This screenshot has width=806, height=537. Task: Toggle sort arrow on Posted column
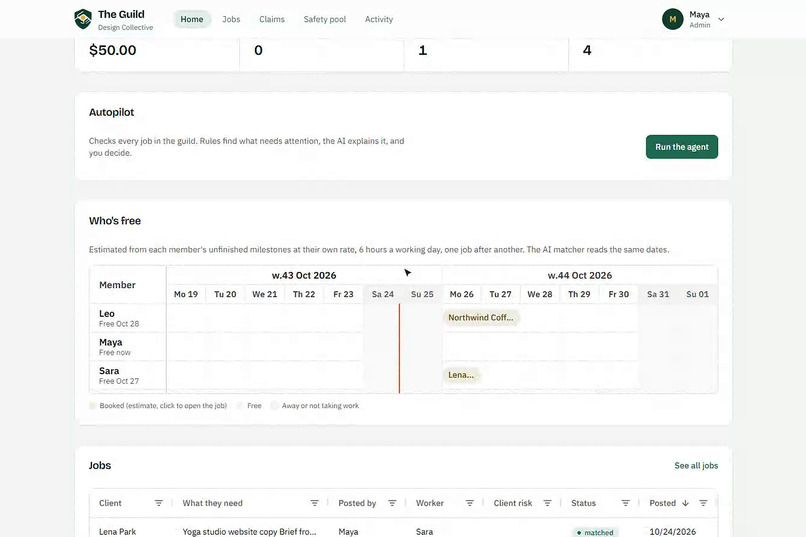(685, 503)
